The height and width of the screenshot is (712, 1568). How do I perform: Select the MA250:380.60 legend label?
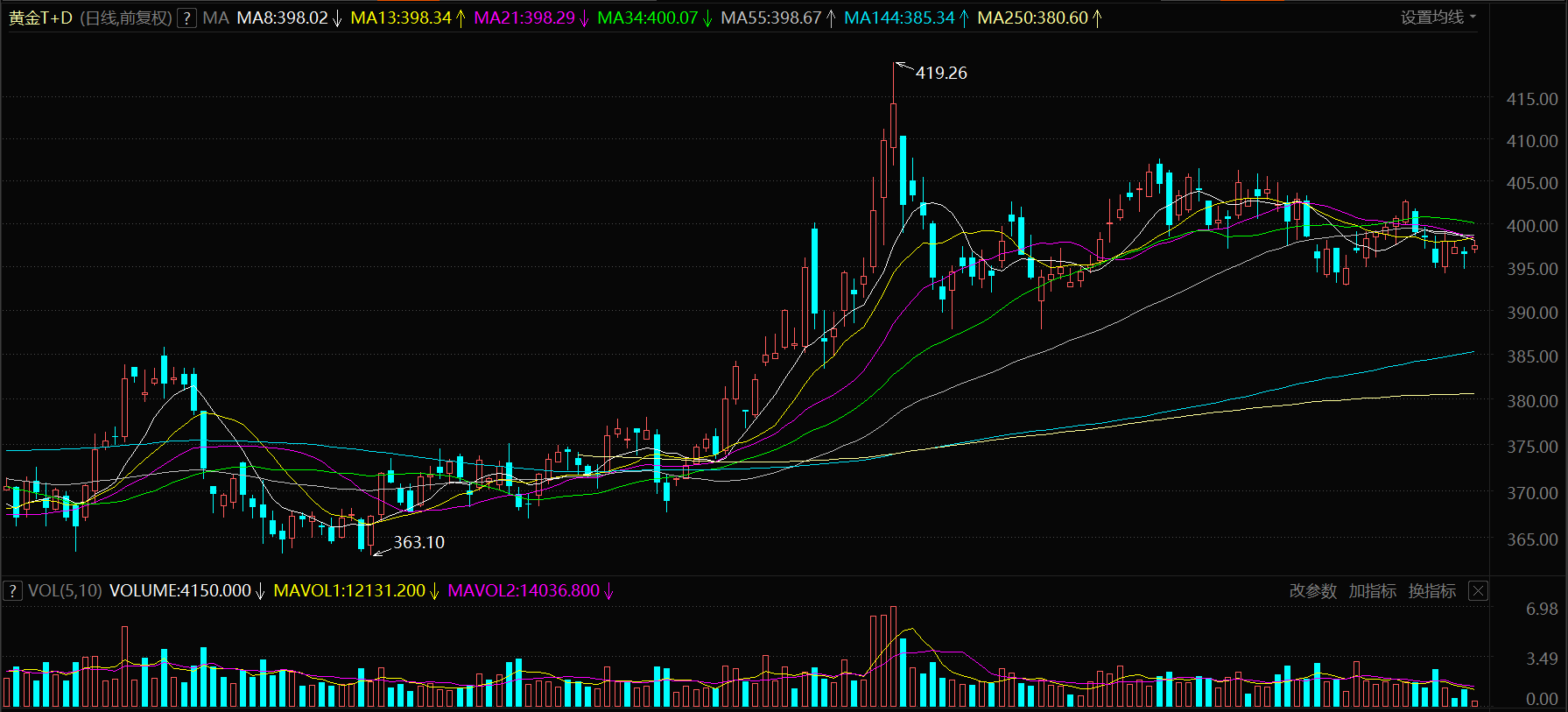[x=1032, y=18]
